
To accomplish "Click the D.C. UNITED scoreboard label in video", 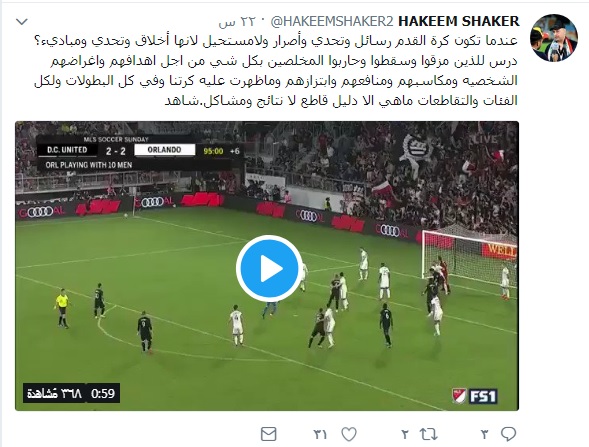I will coord(67,150).
